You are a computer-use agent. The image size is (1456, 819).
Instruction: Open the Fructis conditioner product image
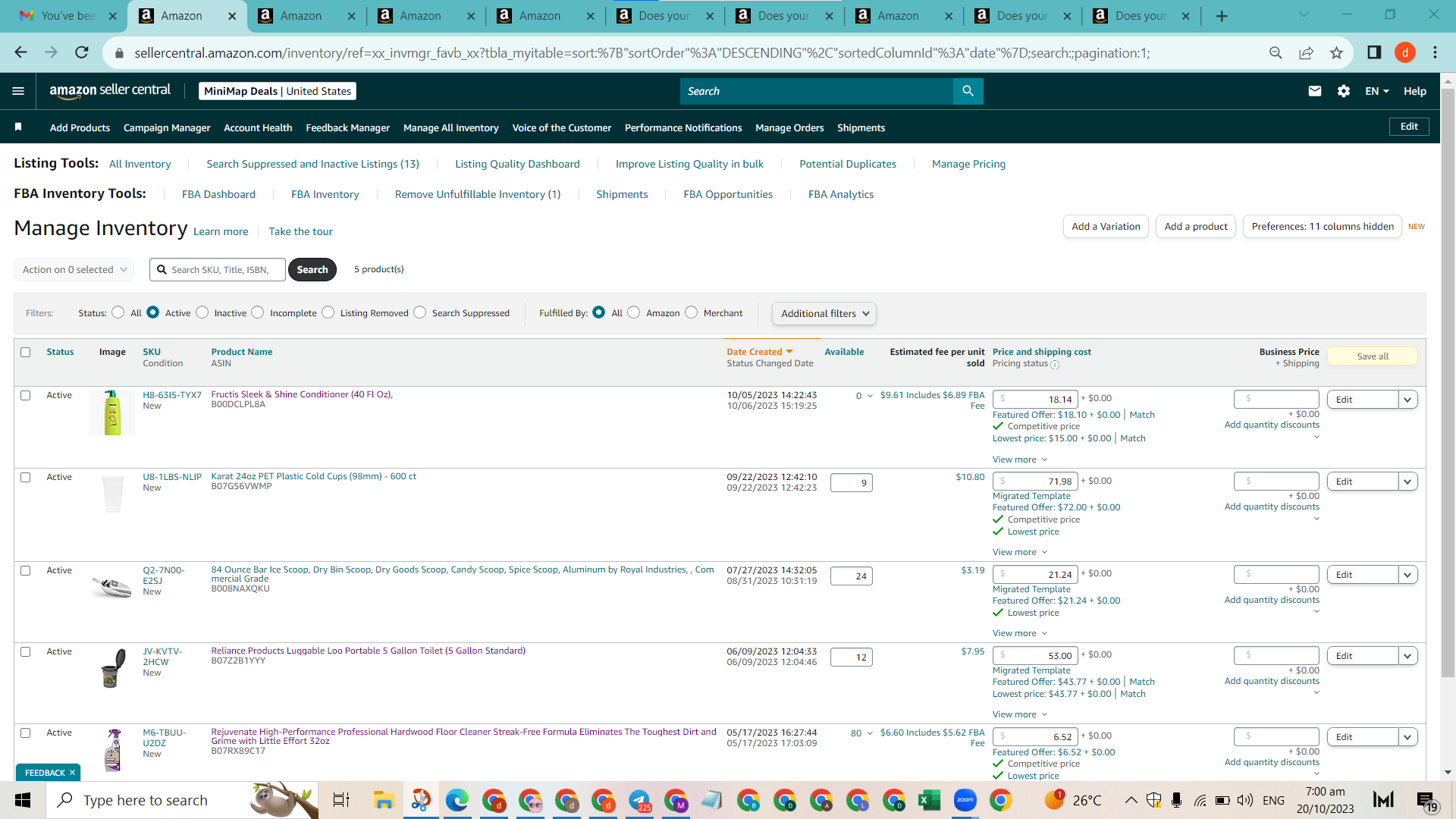112,413
